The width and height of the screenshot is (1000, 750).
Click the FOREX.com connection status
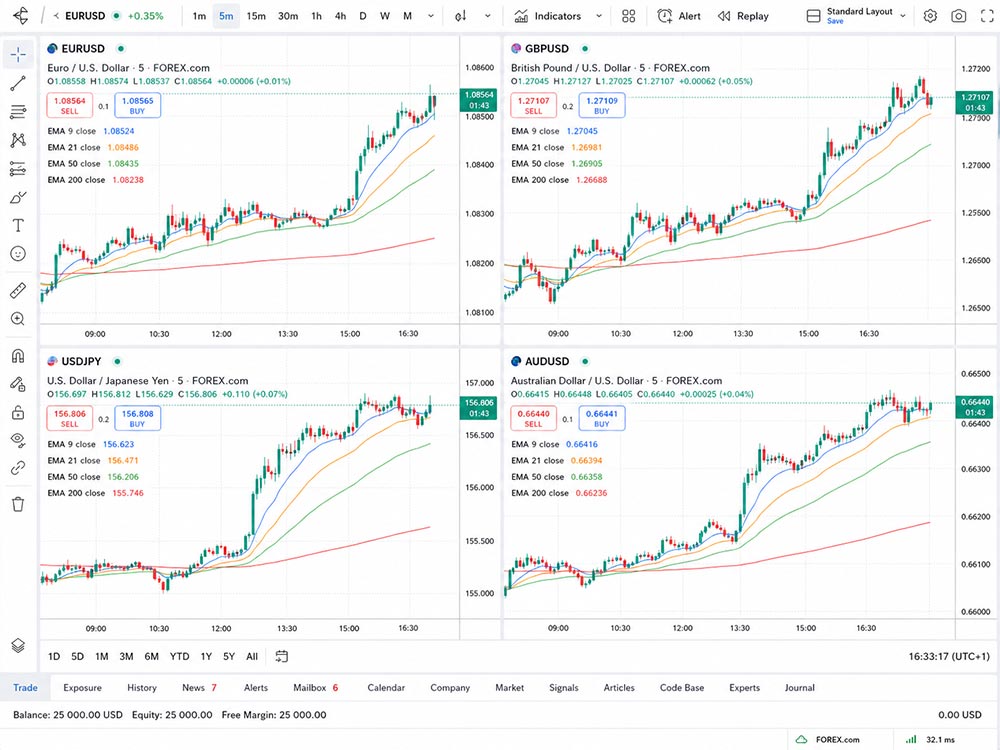coord(828,740)
